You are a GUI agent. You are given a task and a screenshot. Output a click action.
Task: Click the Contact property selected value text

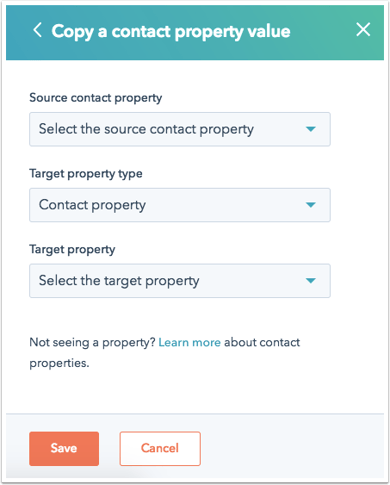point(92,205)
